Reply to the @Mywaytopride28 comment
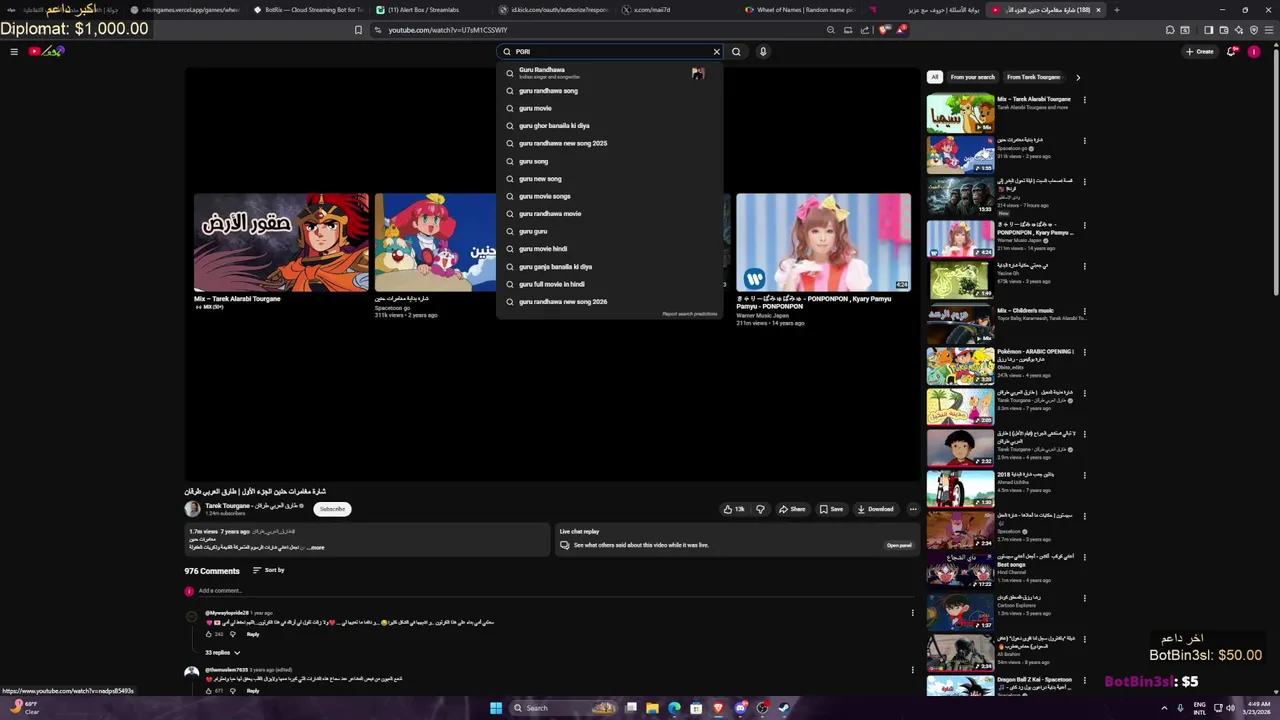 point(253,634)
